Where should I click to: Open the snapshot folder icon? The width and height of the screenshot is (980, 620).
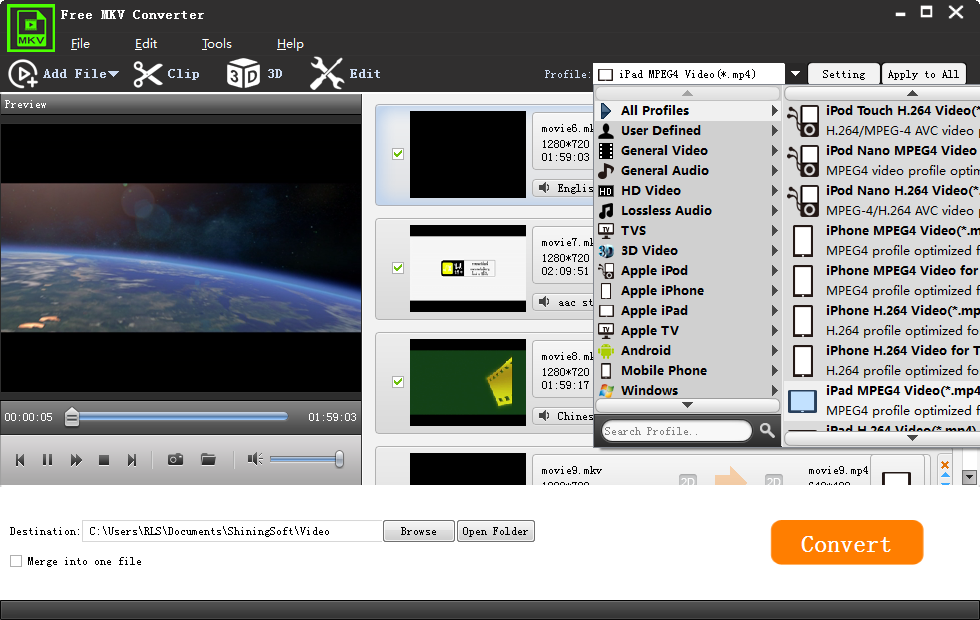[x=208, y=459]
